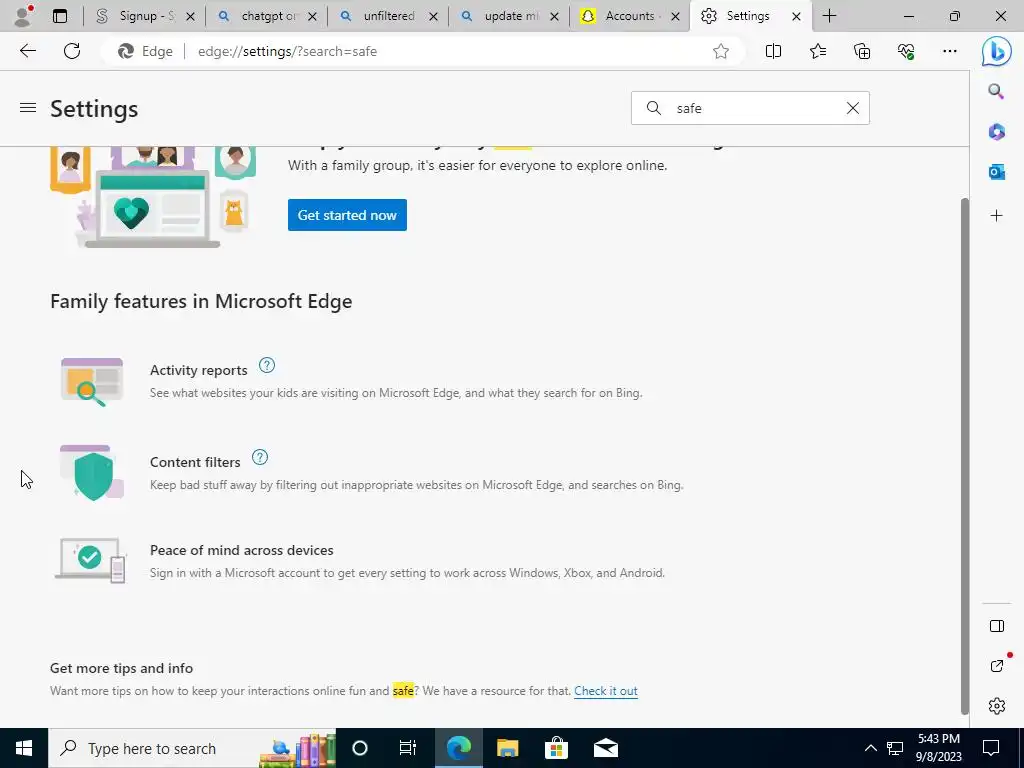
Task: Click the Get more tips and info heading
Action: click(121, 668)
